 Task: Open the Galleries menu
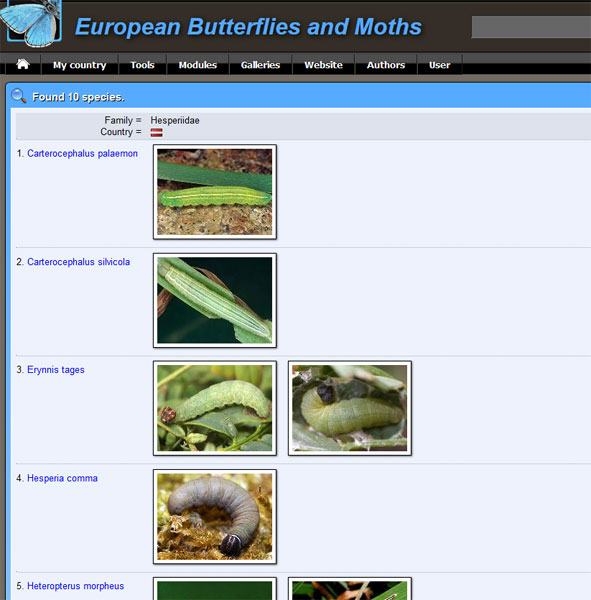[x=260, y=65]
